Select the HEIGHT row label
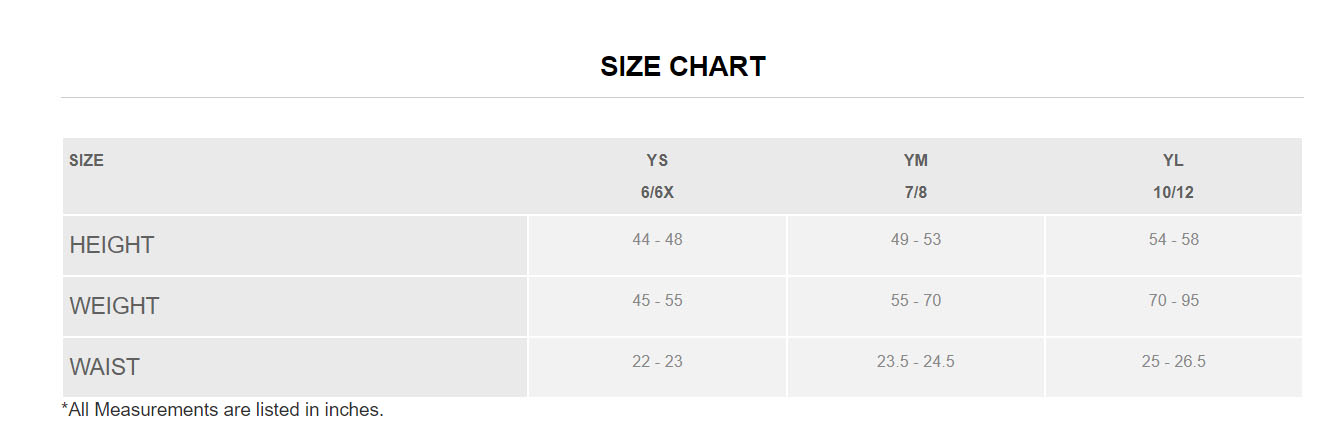Viewport: 1336px width, 424px height. click(x=112, y=245)
